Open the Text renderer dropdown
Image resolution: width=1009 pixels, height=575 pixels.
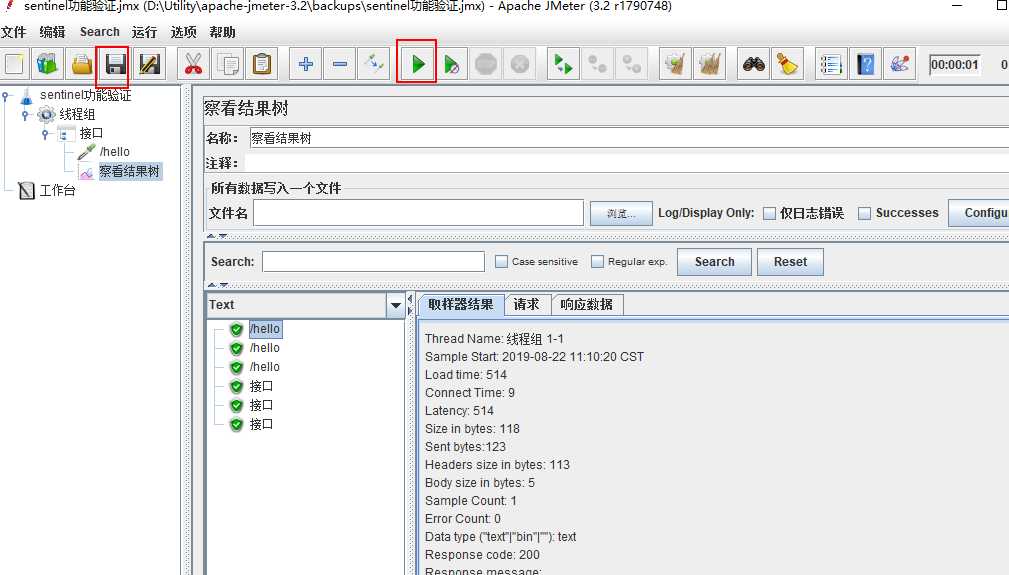(x=396, y=306)
